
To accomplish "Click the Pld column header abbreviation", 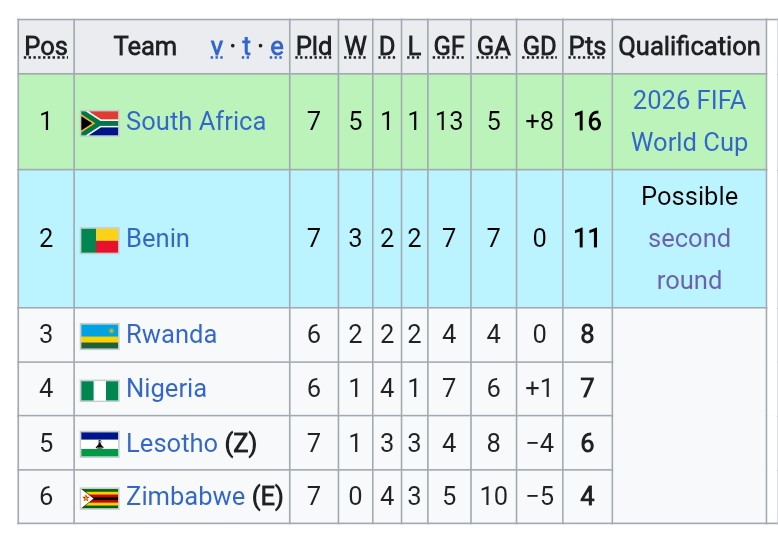I will pyautogui.click(x=314, y=47).
